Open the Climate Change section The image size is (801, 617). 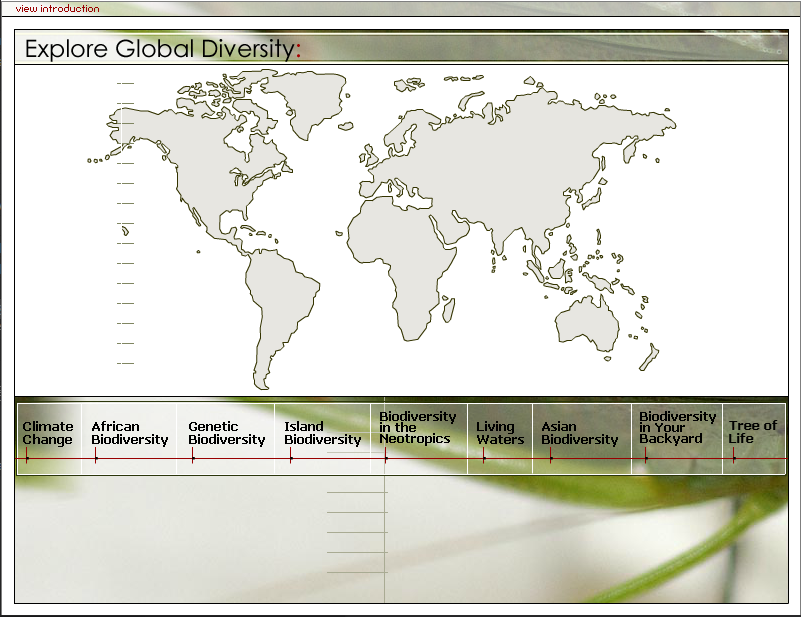46,430
